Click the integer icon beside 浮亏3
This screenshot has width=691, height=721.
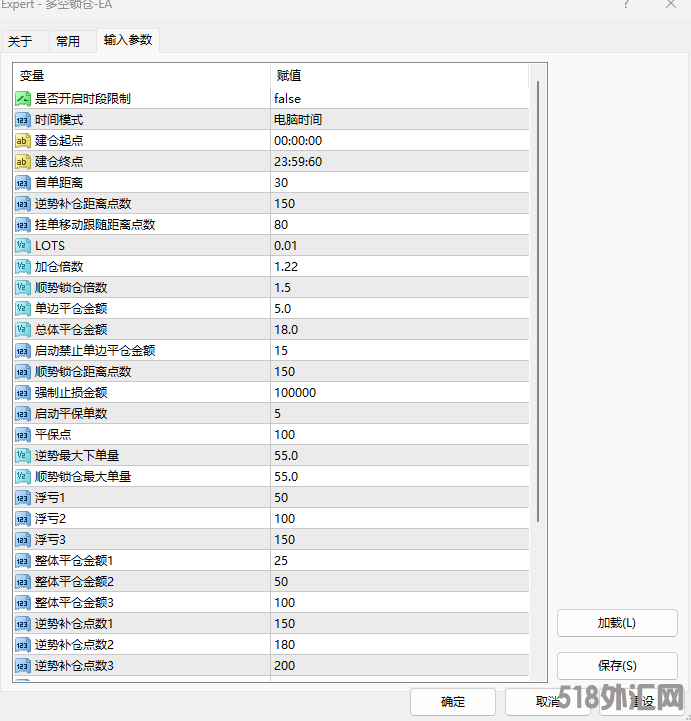click(x=23, y=539)
